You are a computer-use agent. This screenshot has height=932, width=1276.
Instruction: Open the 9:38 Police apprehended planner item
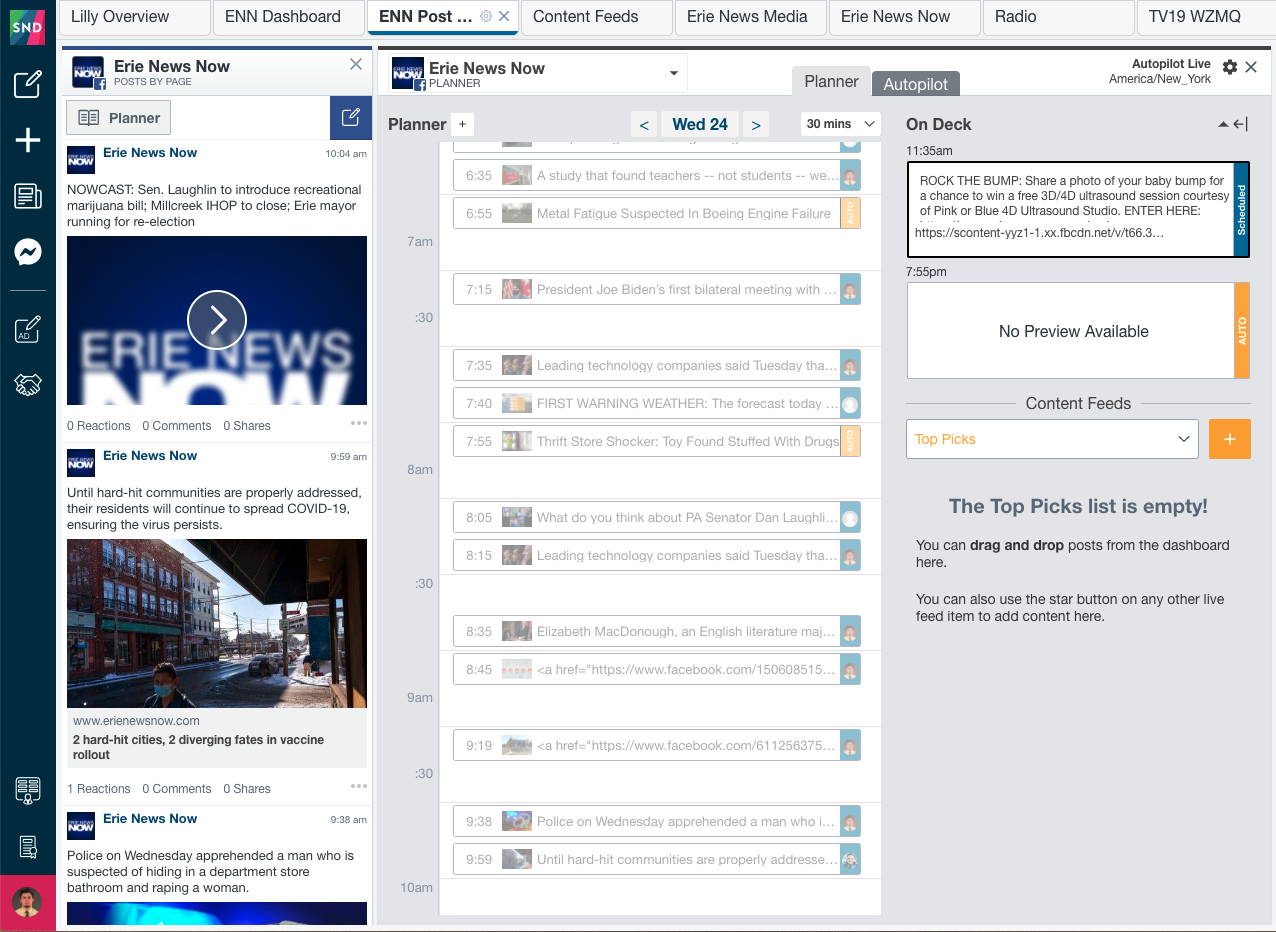[x=657, y=821]
